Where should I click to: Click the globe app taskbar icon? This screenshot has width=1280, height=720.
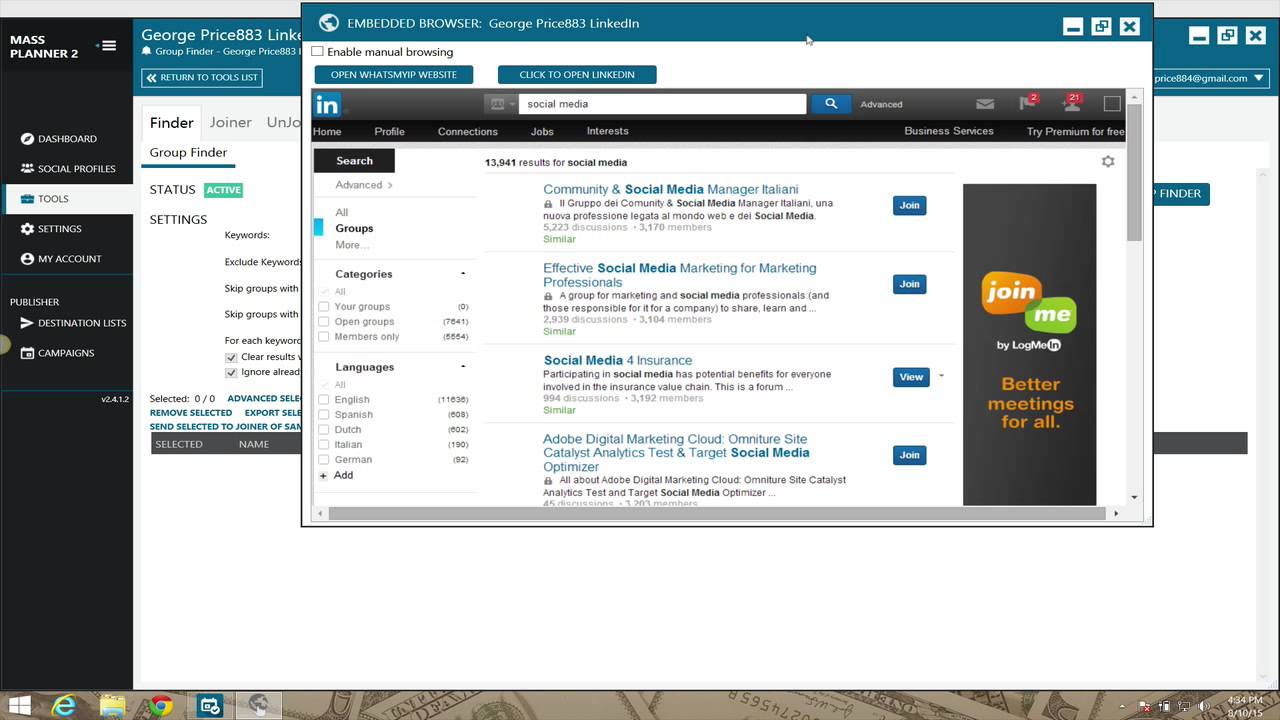coord(258,706)
